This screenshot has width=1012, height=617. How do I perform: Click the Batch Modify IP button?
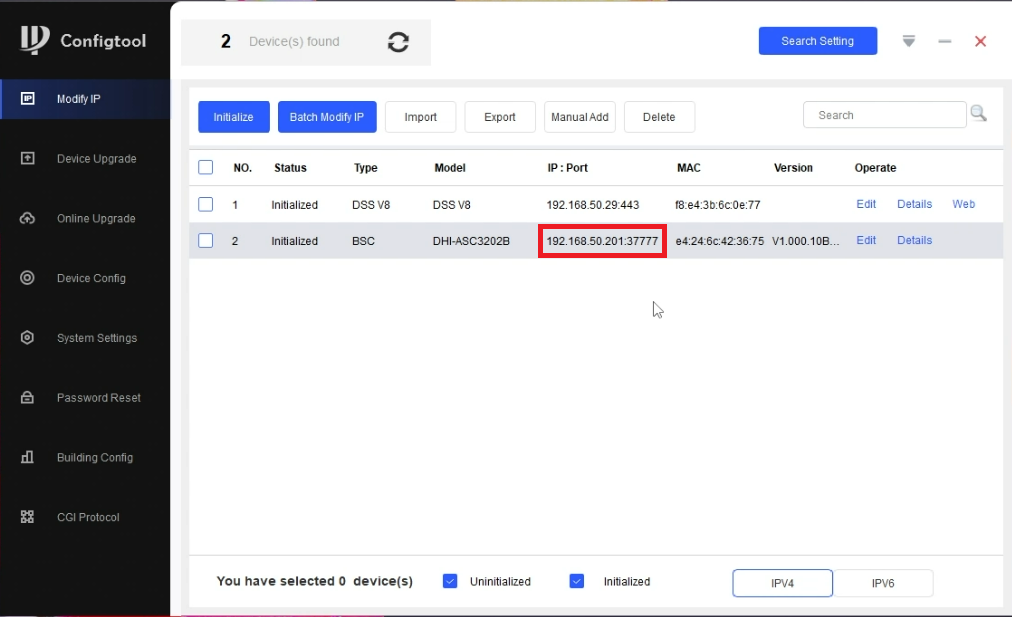(x=327, y=117)
